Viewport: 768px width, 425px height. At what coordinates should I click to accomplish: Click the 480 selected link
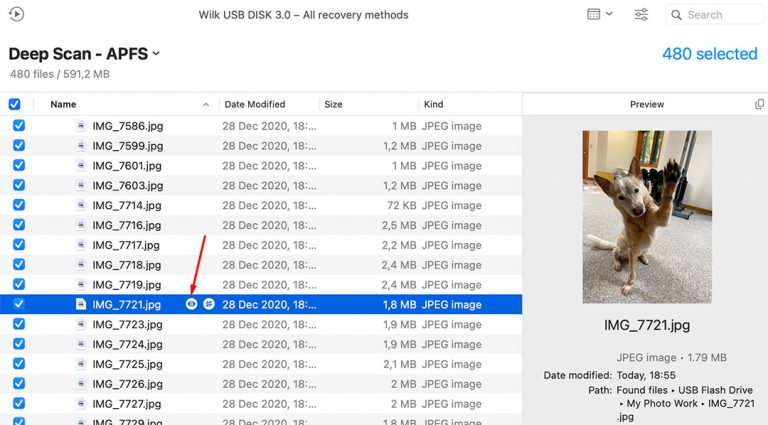pyautogui.click(x=709, y=54)
